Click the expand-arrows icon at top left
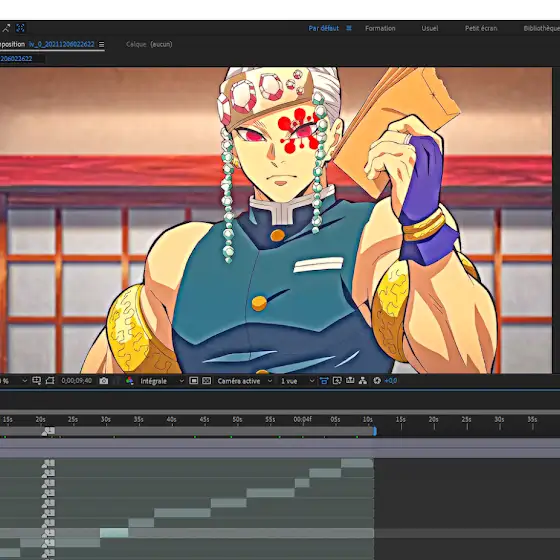560x560 pixels. pyautogui.click(x=20, y=28)
